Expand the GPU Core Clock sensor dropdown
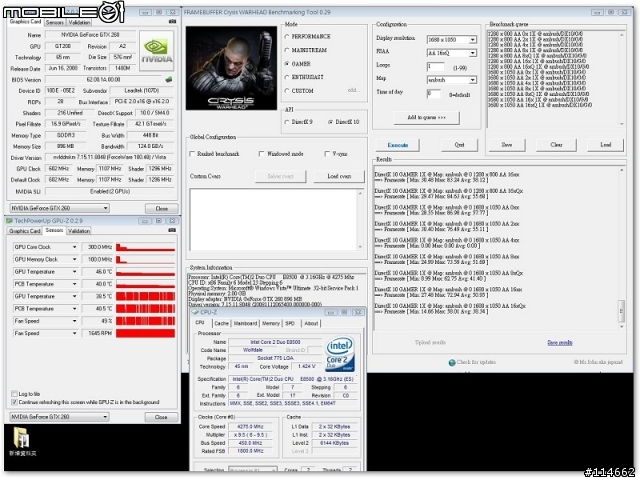This screenshot has height=480, width=640. [74, 247]
